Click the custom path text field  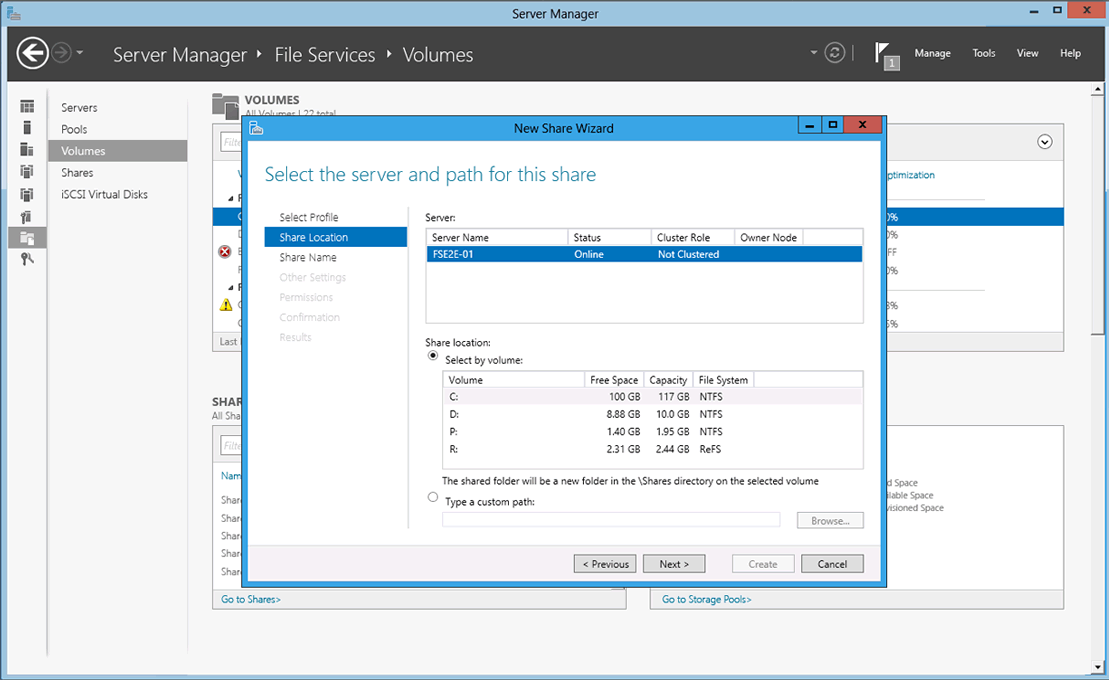click(611, 520)
